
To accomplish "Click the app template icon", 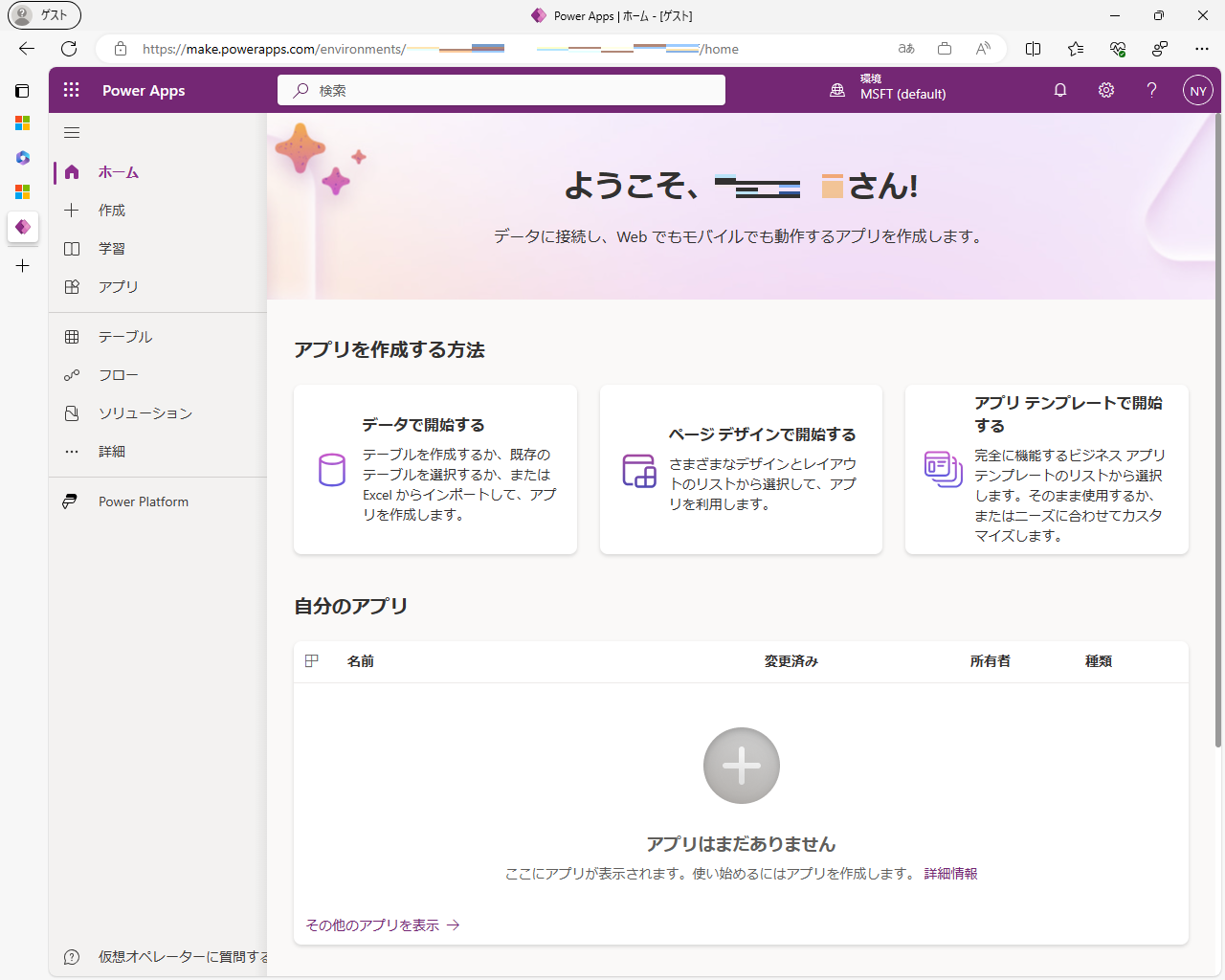I will tap(944, 469).
